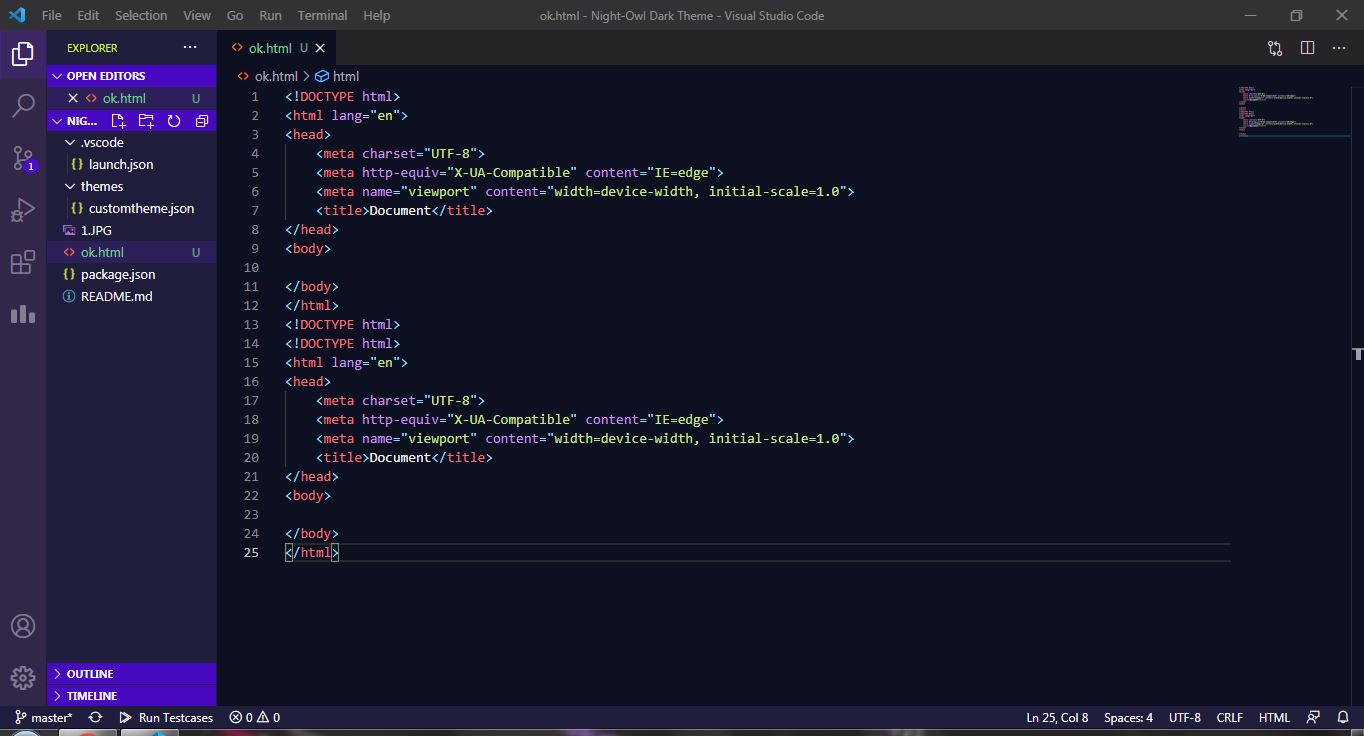Image resolution: width=1364 pixels, height=736 pixels.
Task: Open README.md in explorer
Action: coord(131,296)
